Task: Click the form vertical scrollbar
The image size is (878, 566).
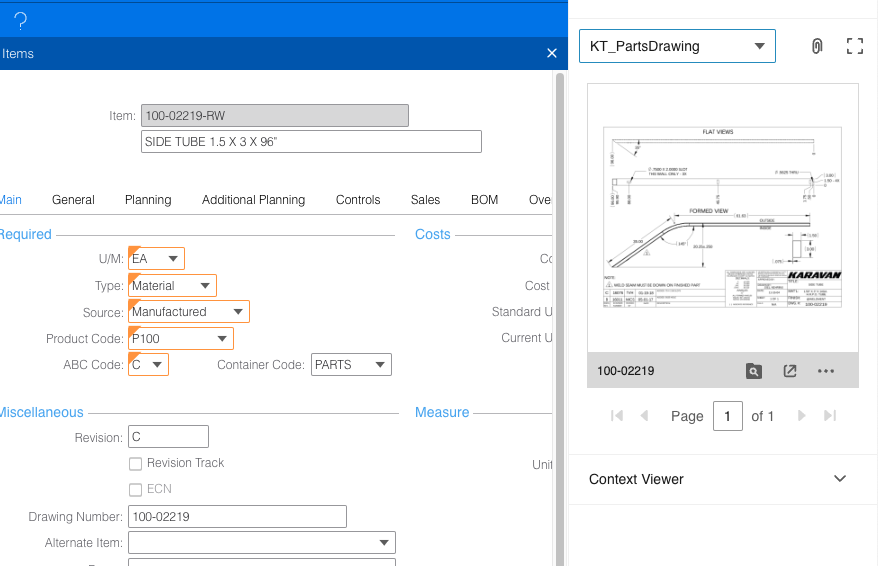Action: [x=559, y=319]
